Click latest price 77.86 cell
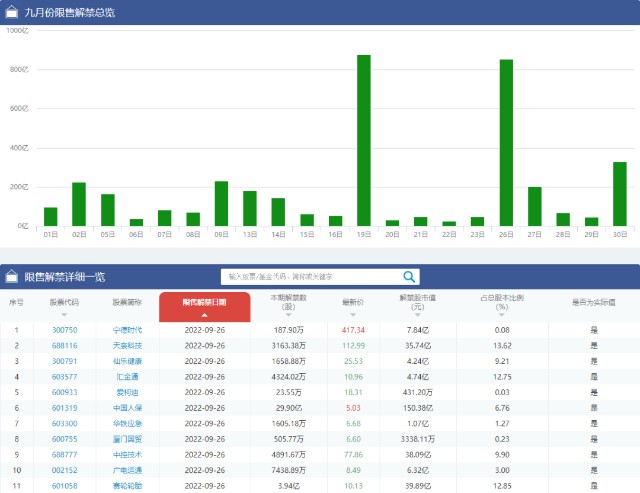640x493 pixels. [353, 455]
